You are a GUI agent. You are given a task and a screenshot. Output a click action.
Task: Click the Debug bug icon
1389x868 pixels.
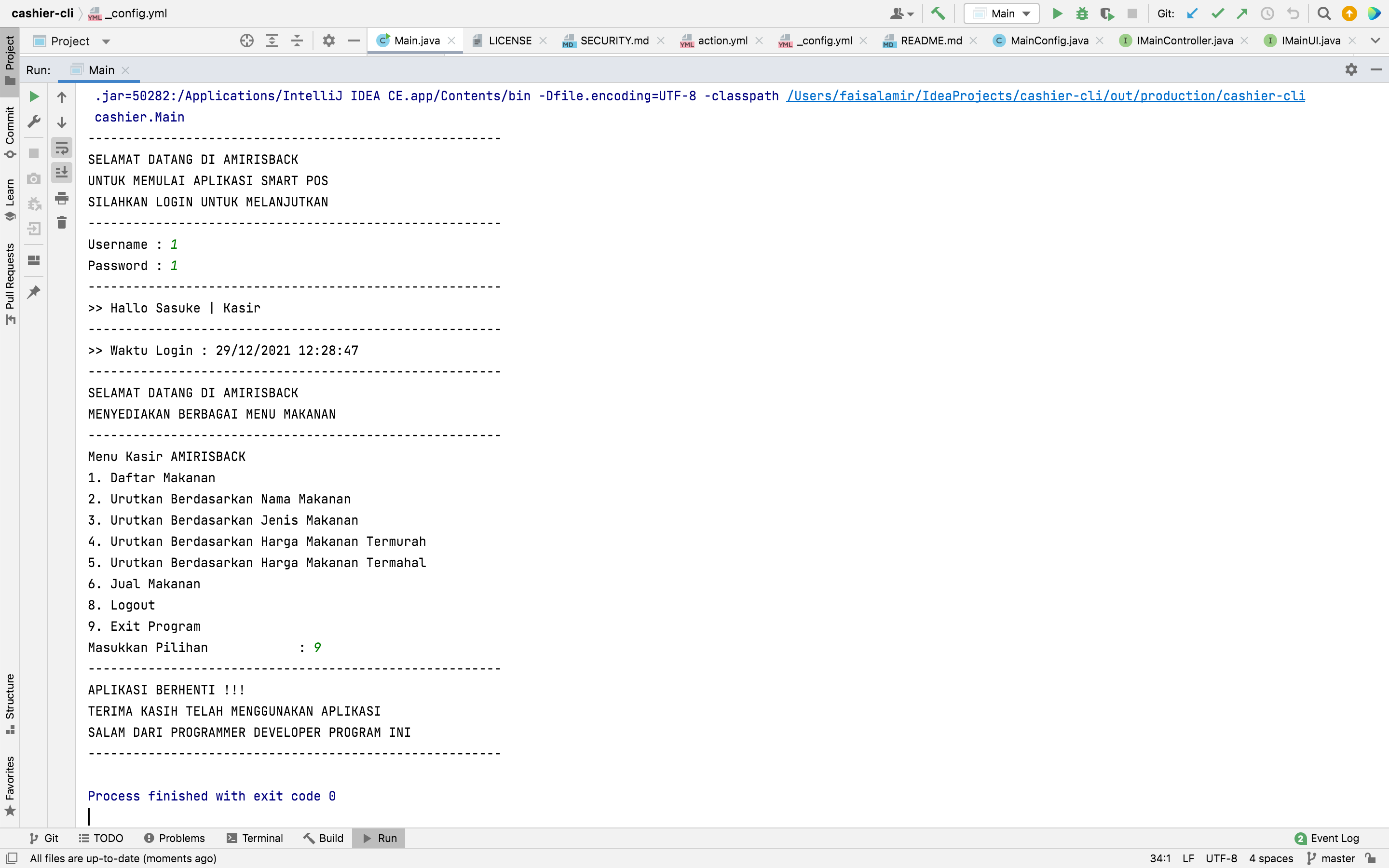tap(1082, 13)
